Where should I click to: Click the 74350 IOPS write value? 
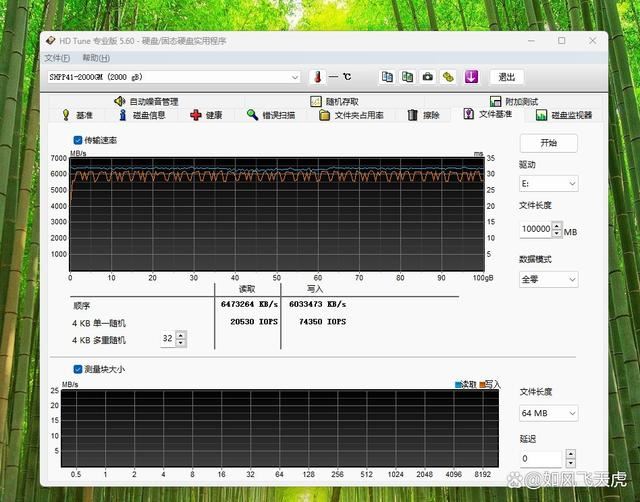coord(322,322)
